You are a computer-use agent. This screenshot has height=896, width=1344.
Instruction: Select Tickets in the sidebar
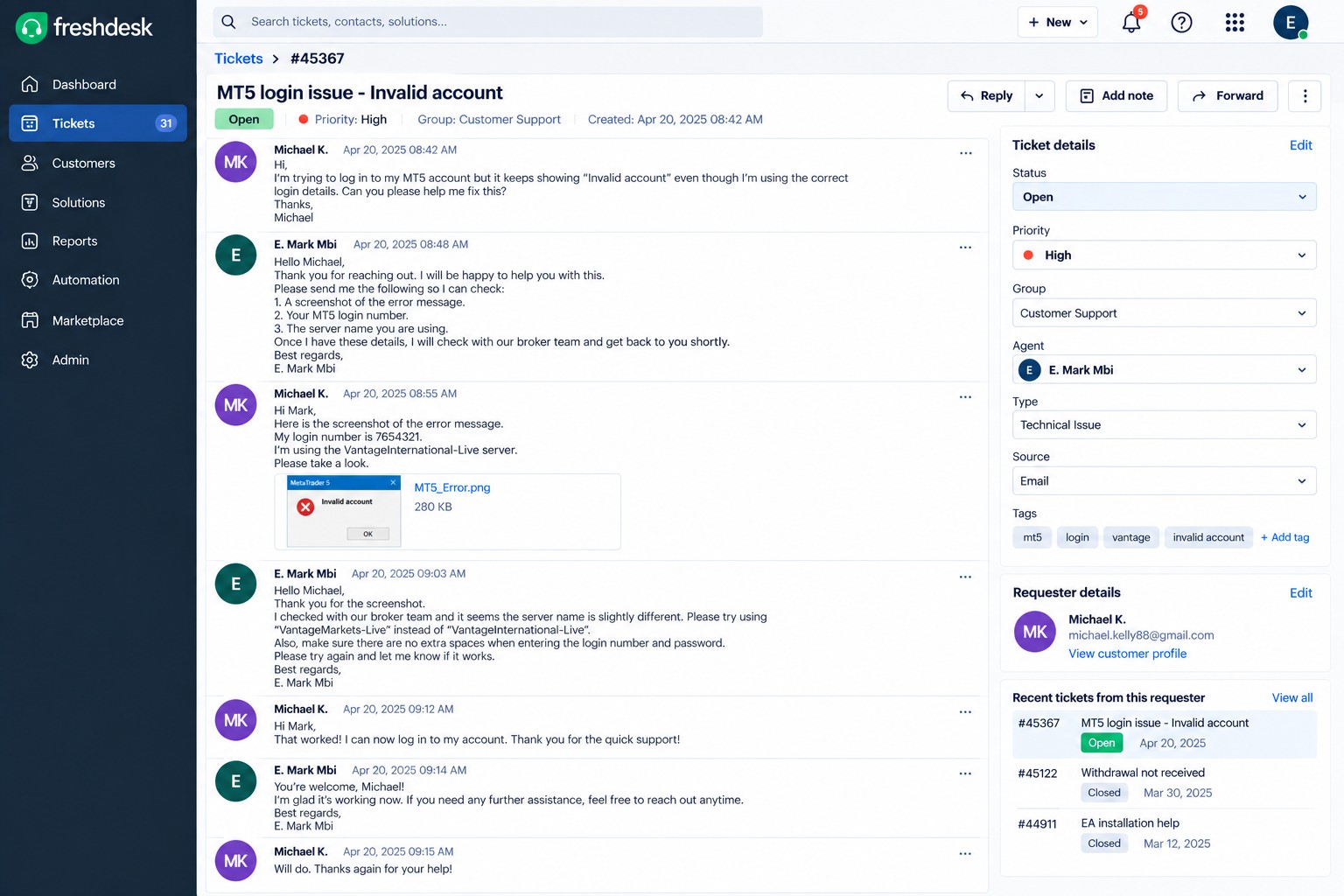tap(98, 123)
